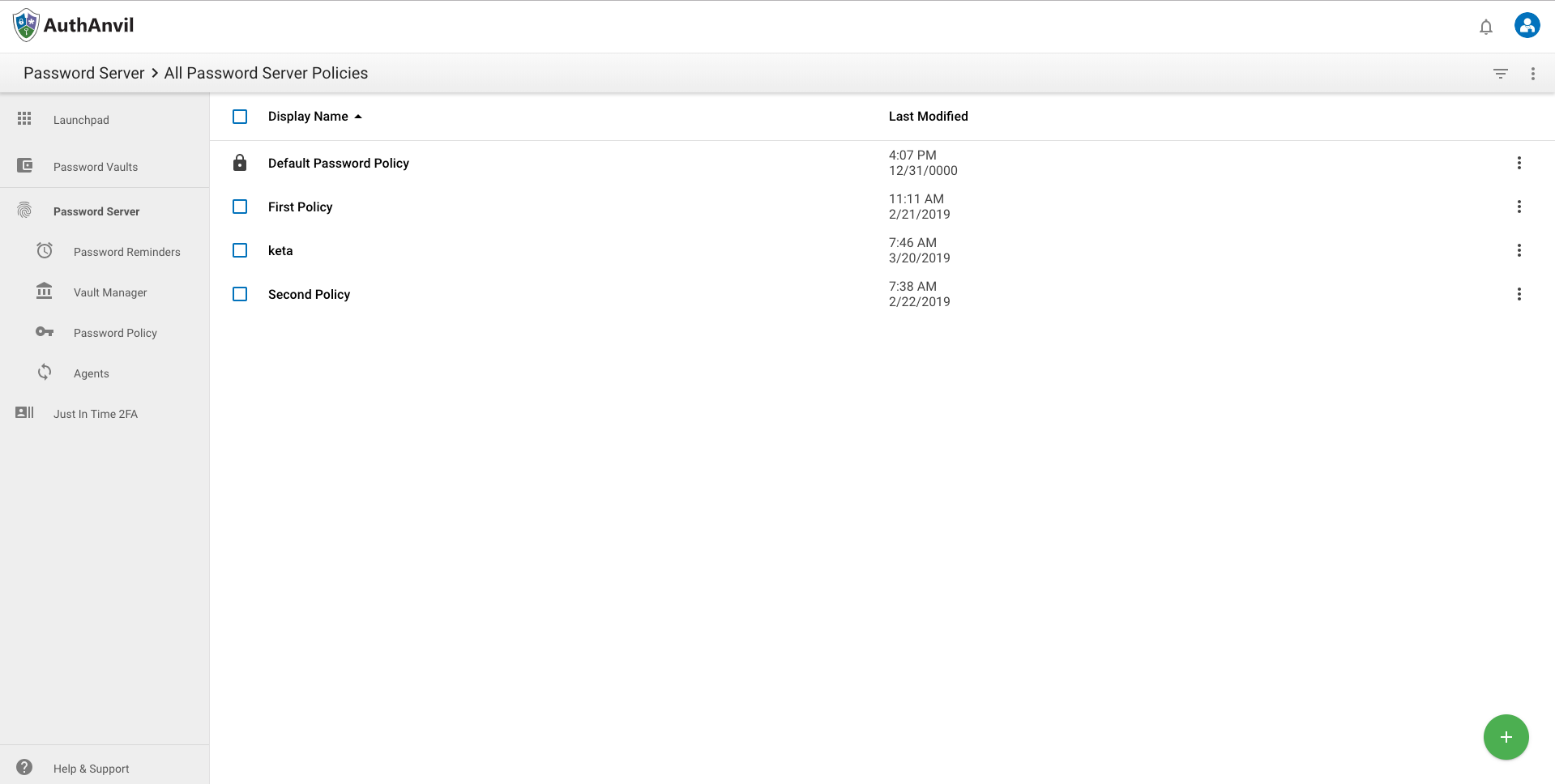Click the Agents sync icon
The width and height of the screenshot is (1555, 784).
45,372
